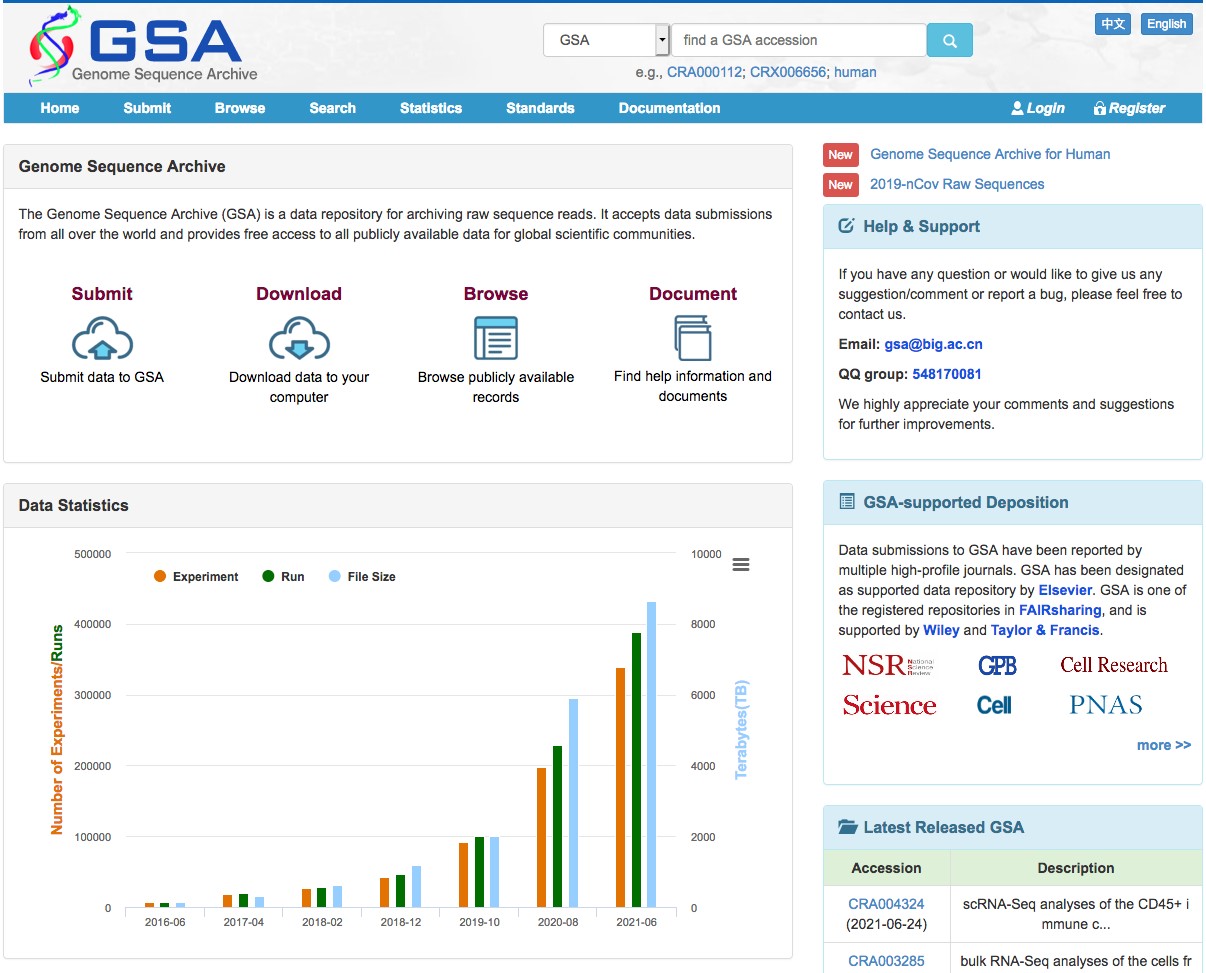Click the GSA logo in the header
Viewport: 1206px width, 973px height.
coord(142,46)
